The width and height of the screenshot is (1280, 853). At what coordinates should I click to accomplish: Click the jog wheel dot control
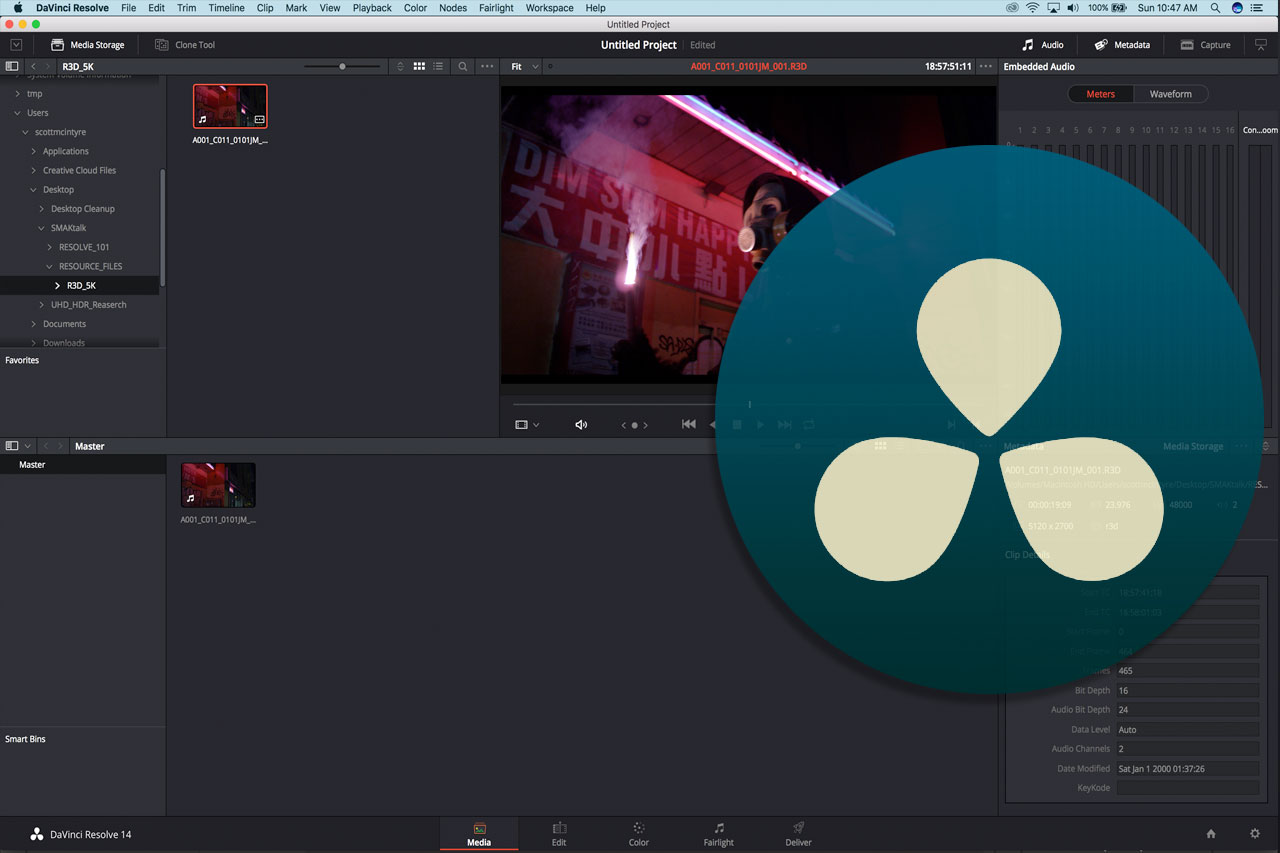(x=634, y=425)
